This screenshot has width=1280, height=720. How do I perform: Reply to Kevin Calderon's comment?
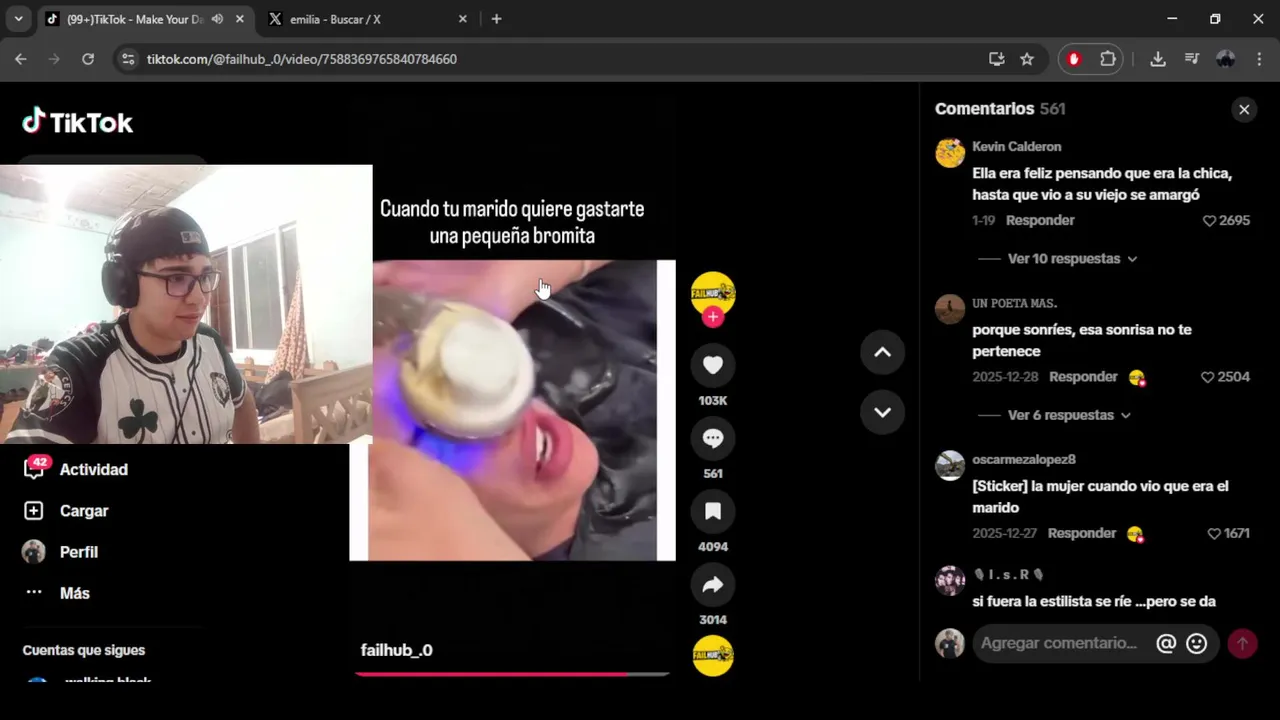1040,221
